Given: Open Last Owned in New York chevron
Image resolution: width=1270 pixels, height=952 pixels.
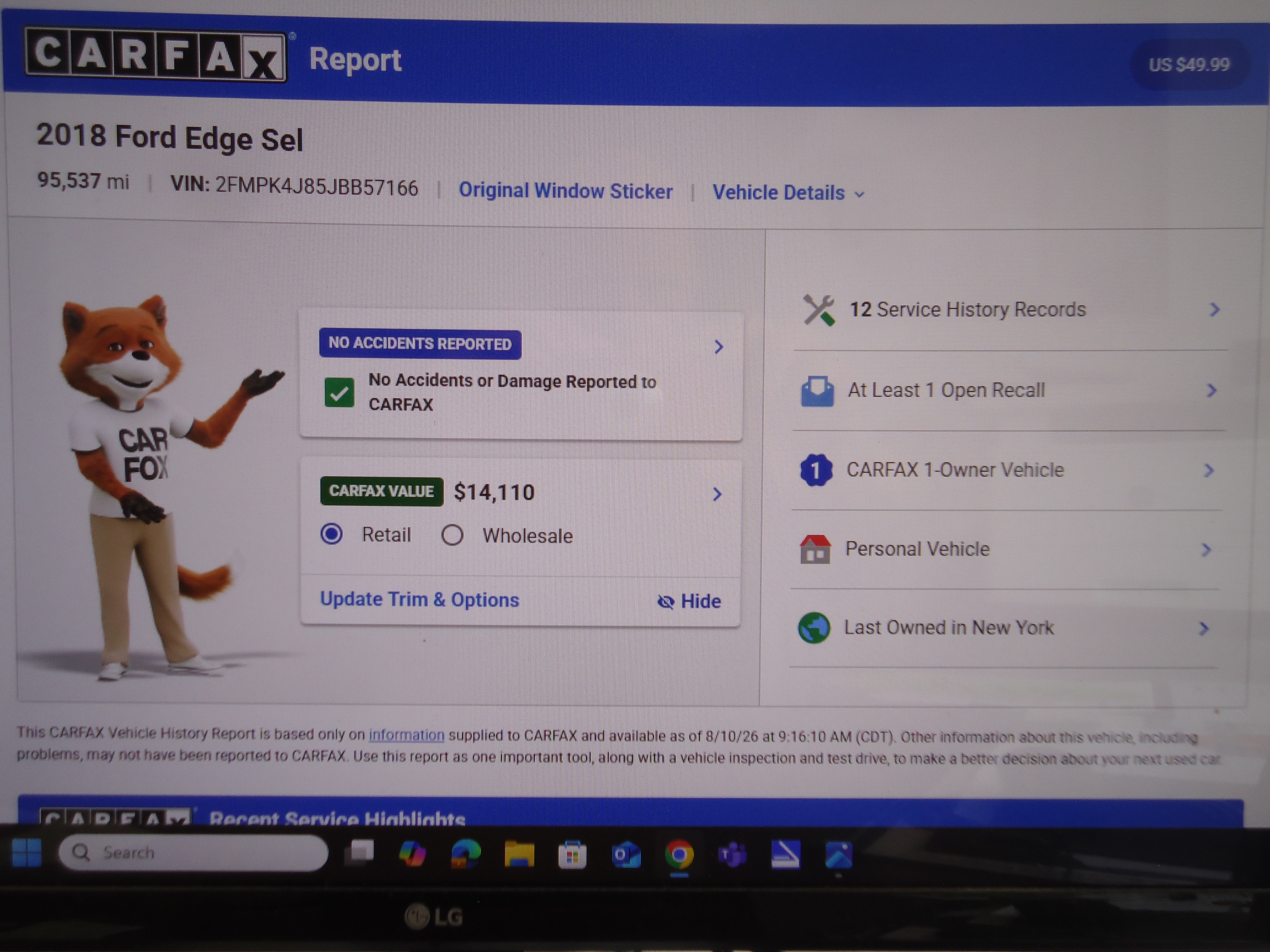Looking at the screenshot, I should pos(1204,629).
